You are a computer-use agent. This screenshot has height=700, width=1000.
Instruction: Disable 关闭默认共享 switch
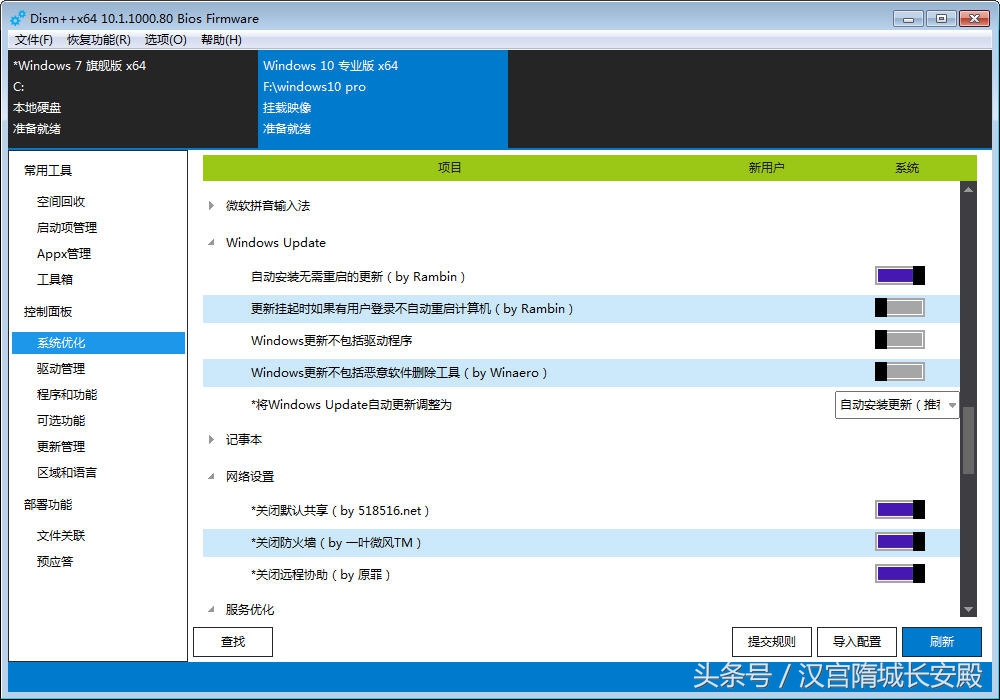(x=899, y=509)
